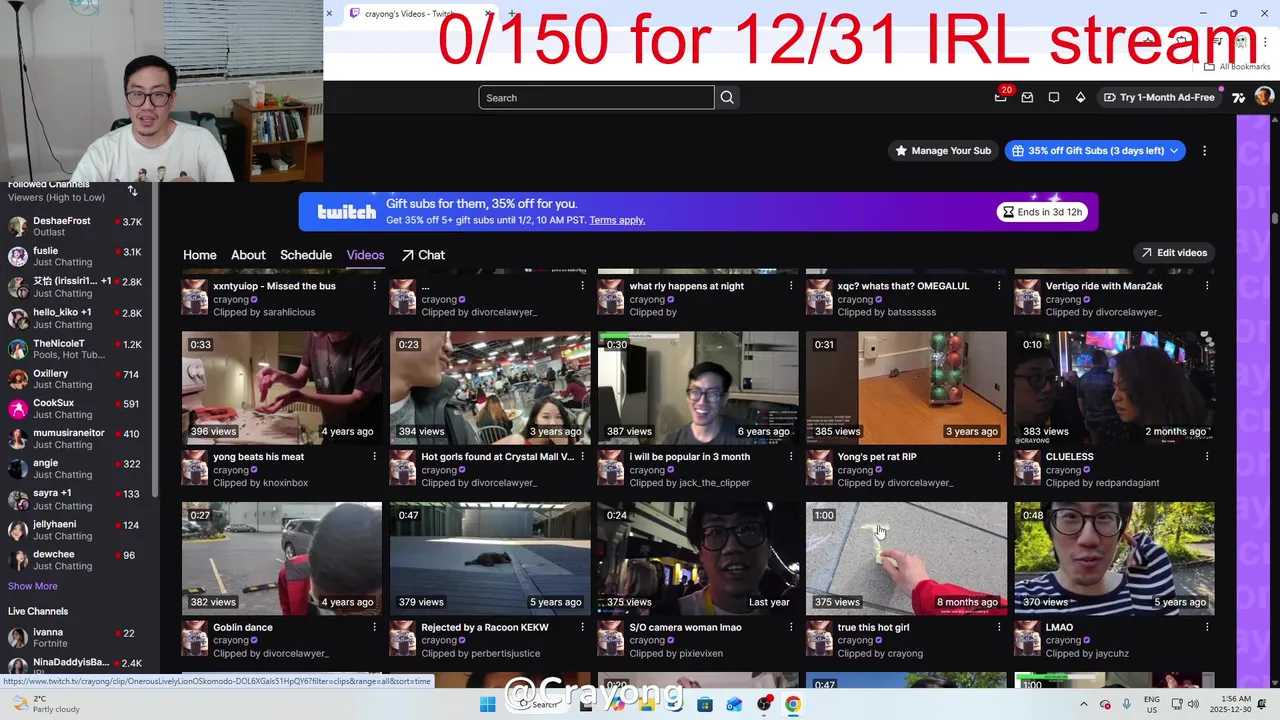
Task: Open the channel three-dot options menu
Action: point(1204,151)
